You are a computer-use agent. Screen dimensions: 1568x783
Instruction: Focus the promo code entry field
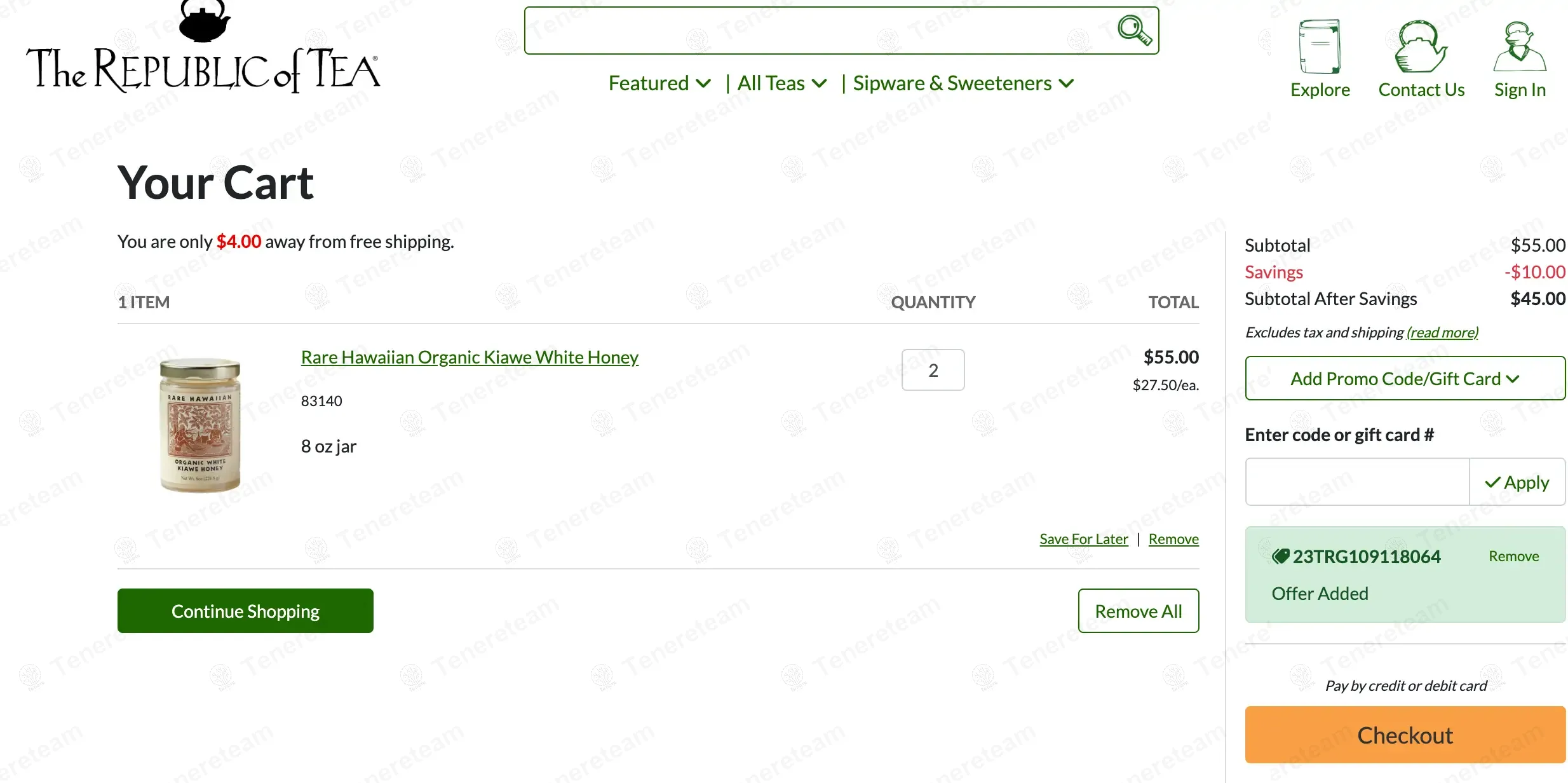pyautogui.click(x=1357, y=482)
